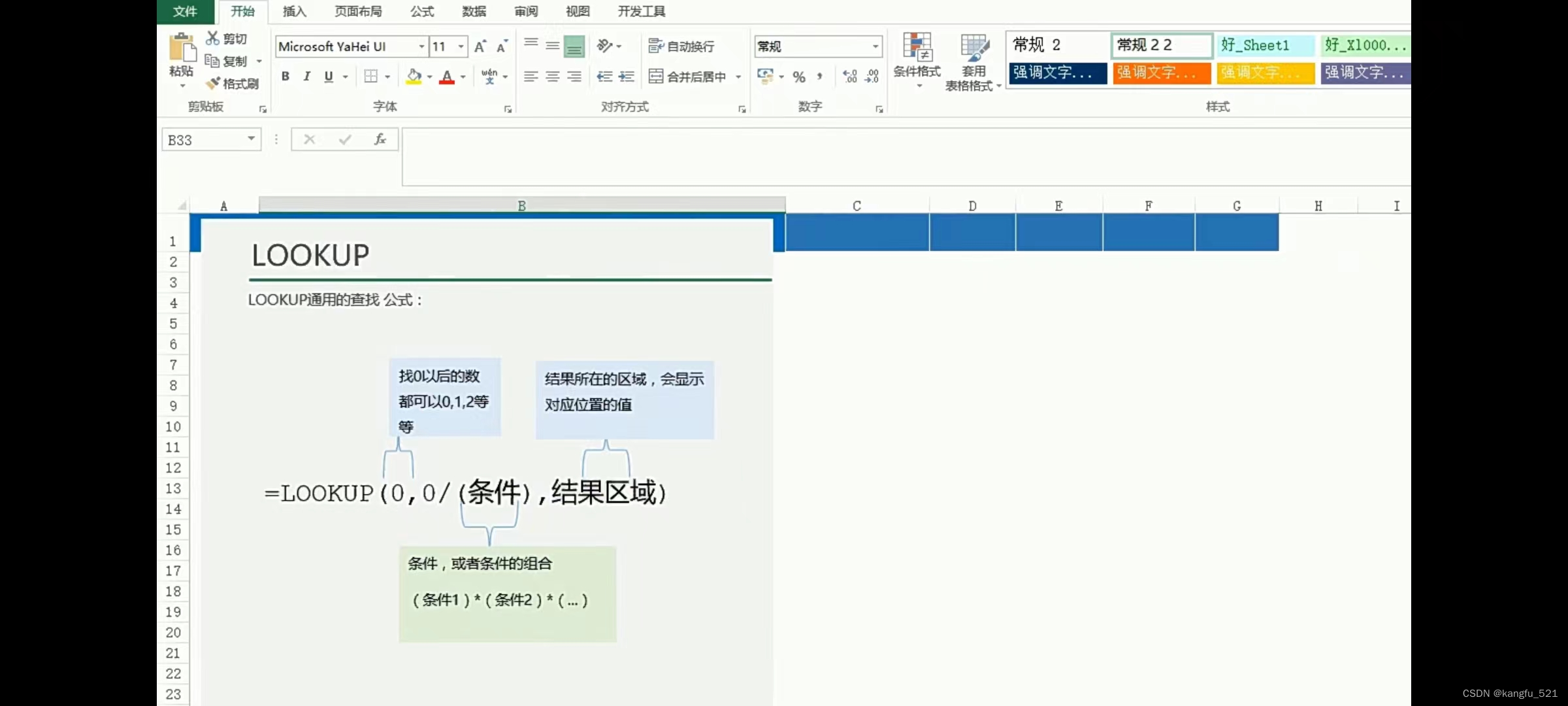
Task: Toggle align text right
Action: coord(574,76)
